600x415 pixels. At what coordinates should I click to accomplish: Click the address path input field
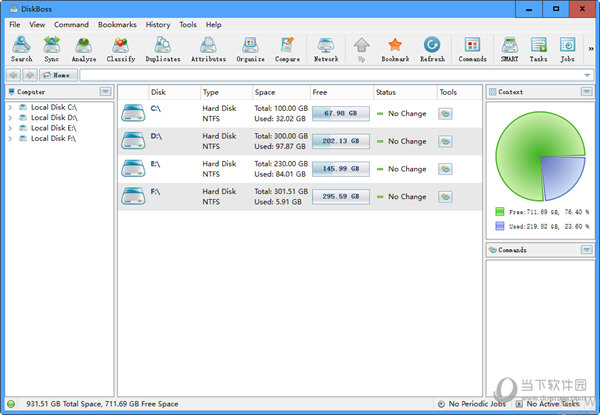coord(331,75)
